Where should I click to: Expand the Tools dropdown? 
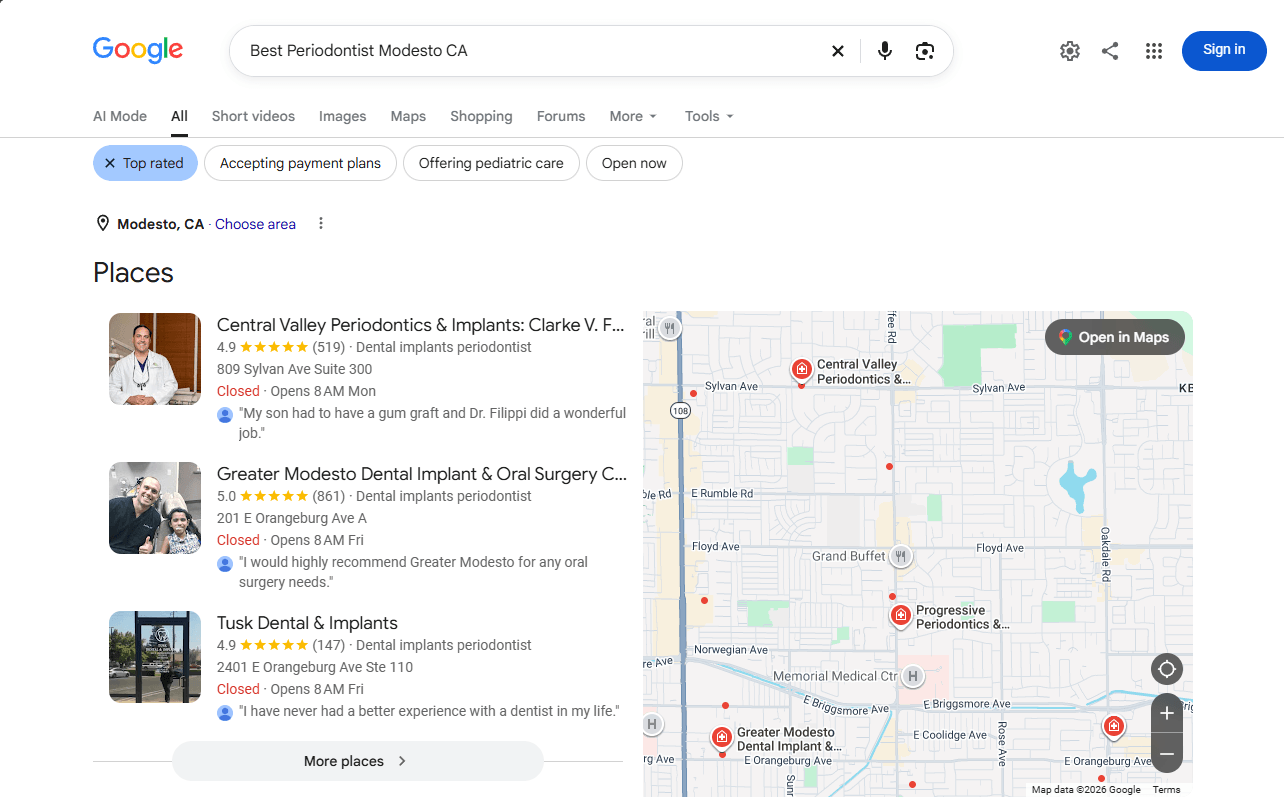tap(709, 116)
